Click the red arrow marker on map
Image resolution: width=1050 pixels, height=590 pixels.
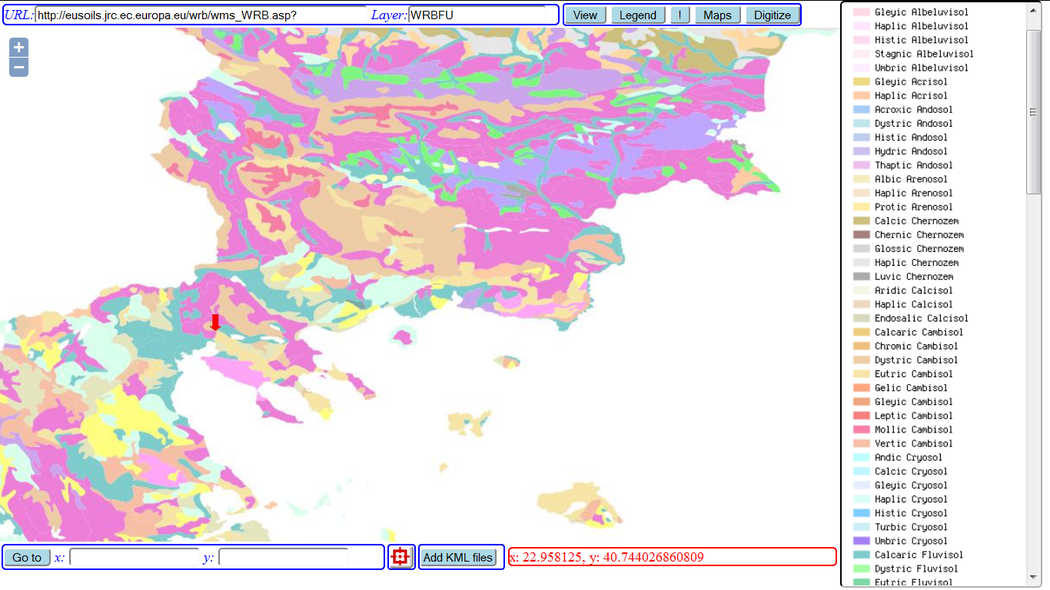215,322
